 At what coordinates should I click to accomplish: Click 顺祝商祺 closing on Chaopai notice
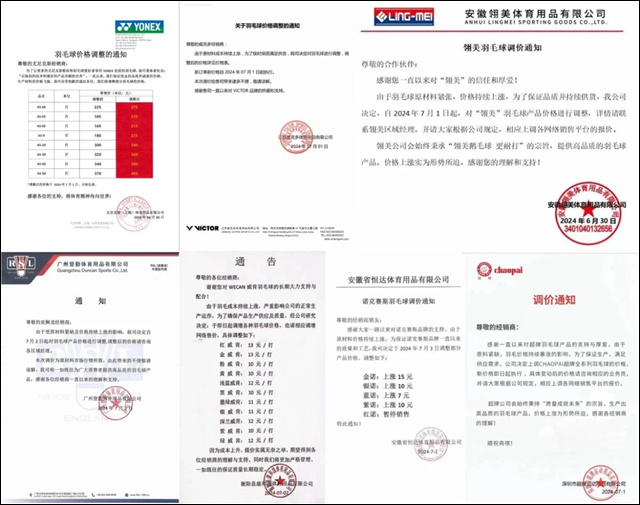pos(500,443)
